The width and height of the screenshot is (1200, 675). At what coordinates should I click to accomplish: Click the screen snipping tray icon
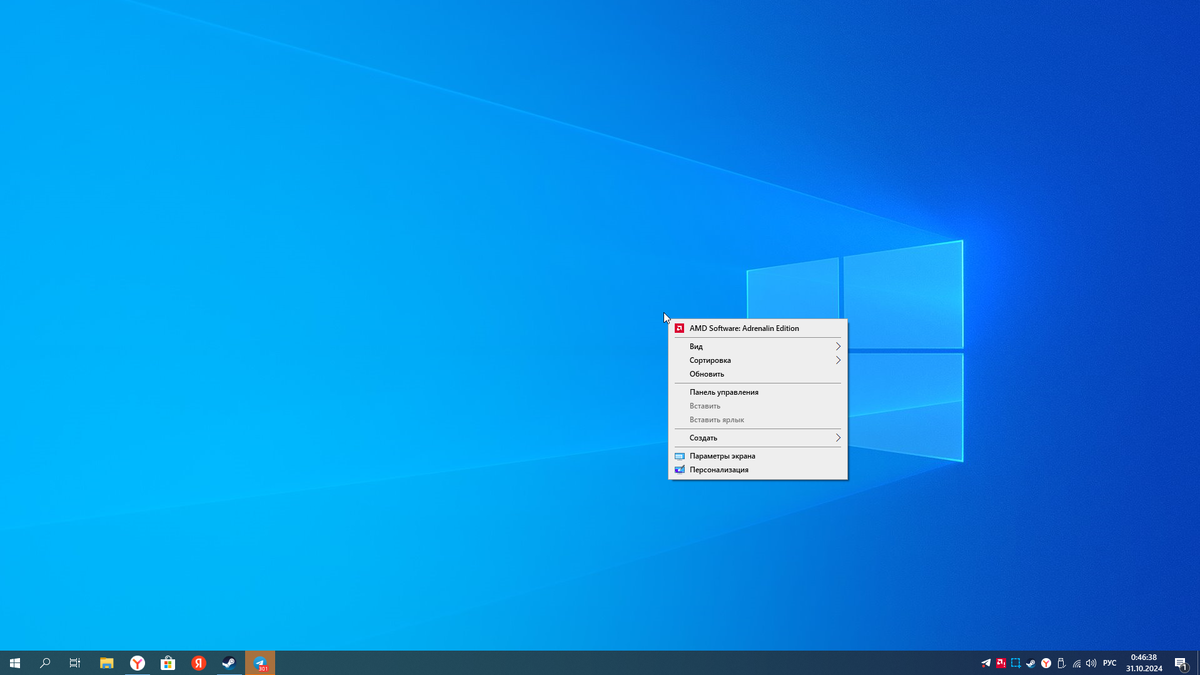coord(1015,663)
